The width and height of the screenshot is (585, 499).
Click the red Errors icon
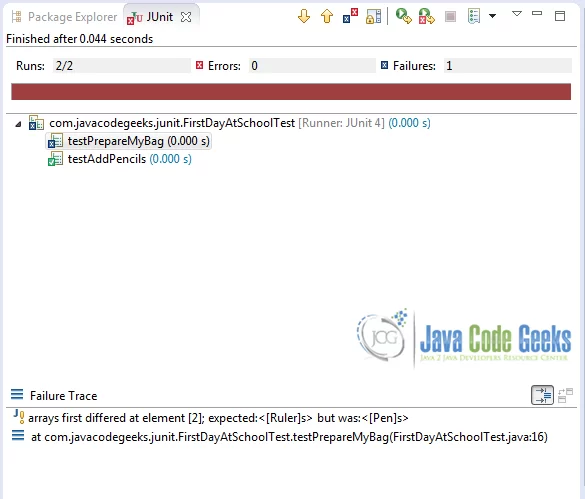200,65
